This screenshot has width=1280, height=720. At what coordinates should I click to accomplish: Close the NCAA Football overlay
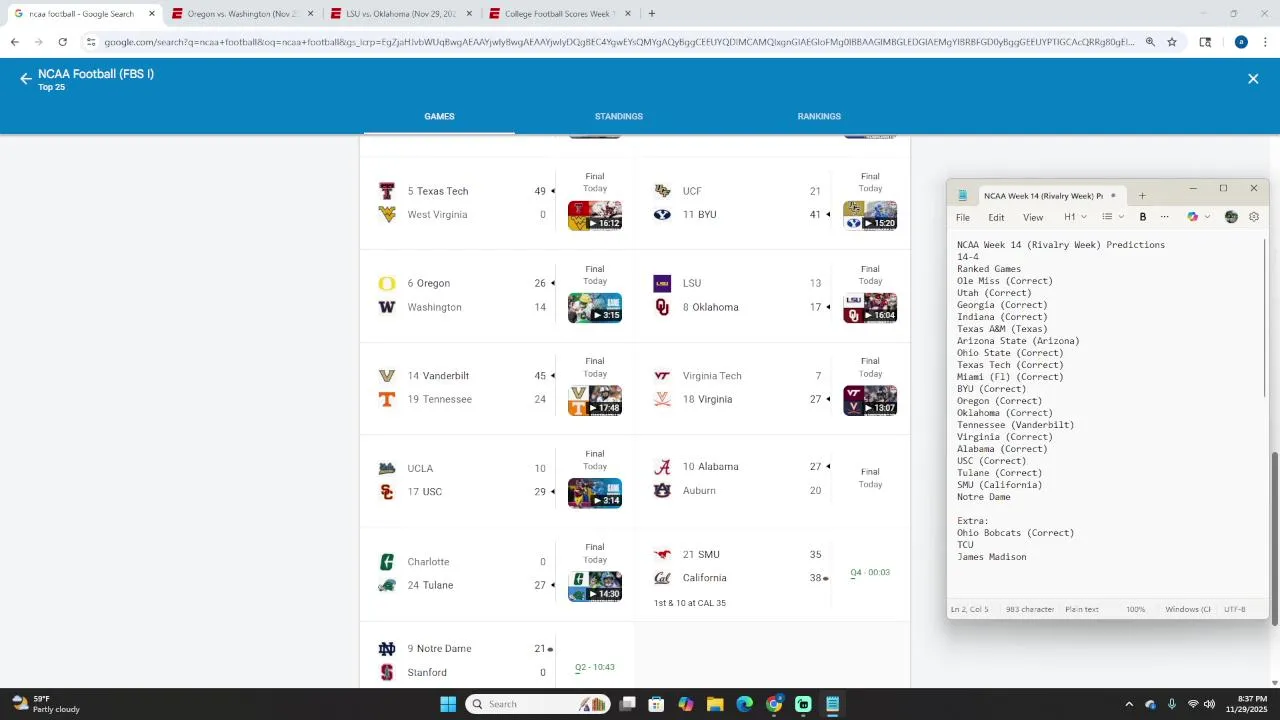pyautogui.click(x=1253, y=79)
